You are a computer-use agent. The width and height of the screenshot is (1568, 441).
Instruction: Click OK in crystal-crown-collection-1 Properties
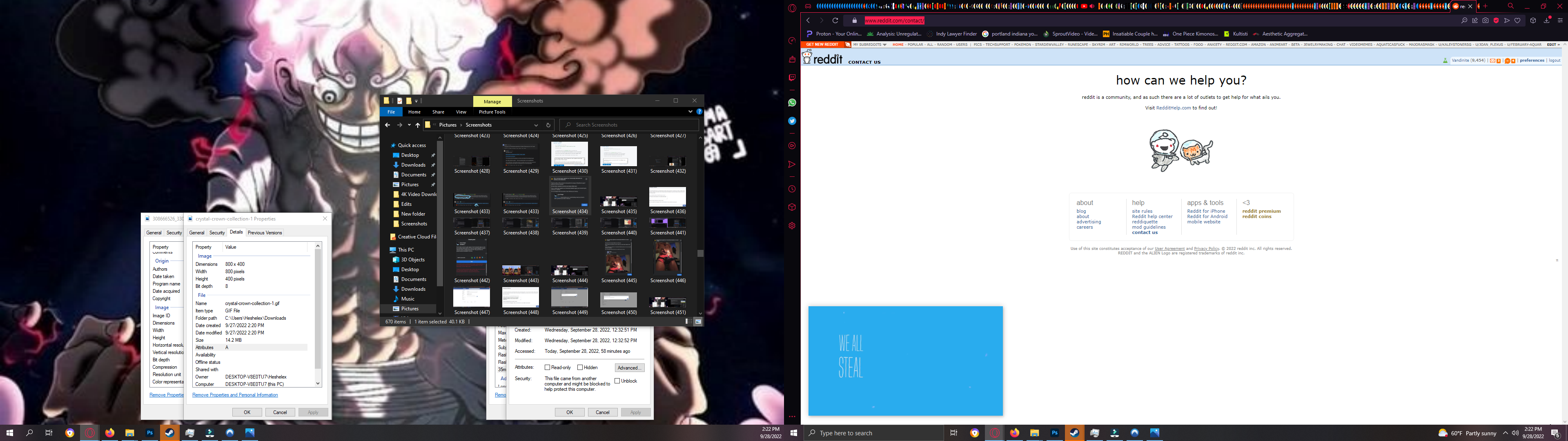pyautogui.click(x=247, y=412)
